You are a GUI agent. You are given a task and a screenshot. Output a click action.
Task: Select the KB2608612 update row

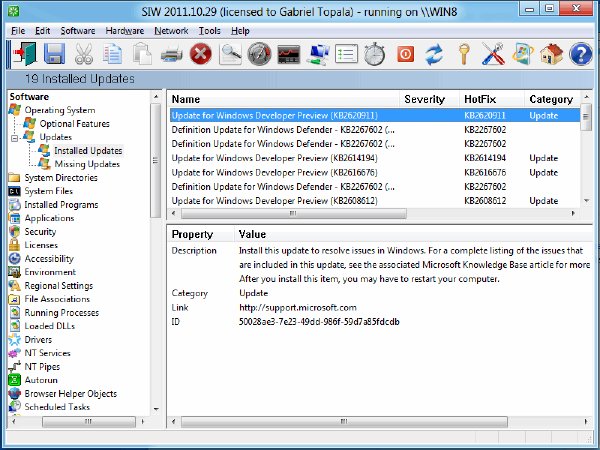tap(375, 201)
